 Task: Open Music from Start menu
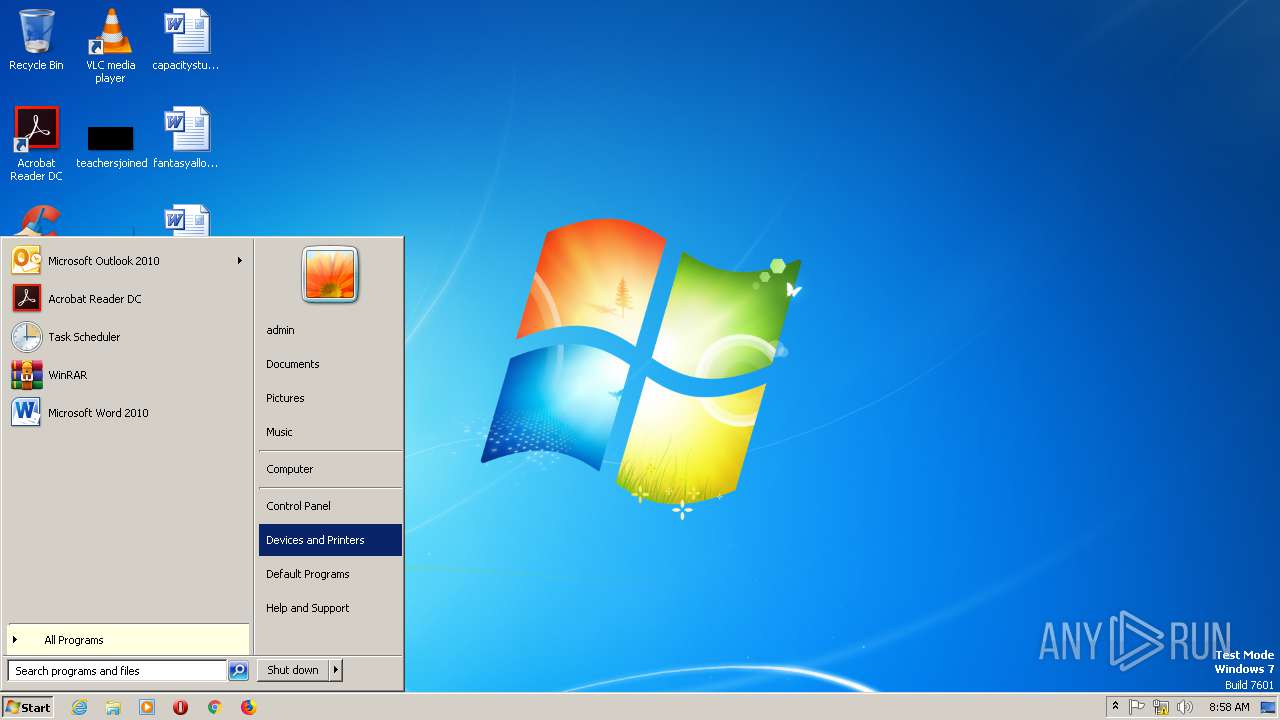click(330, 432)
